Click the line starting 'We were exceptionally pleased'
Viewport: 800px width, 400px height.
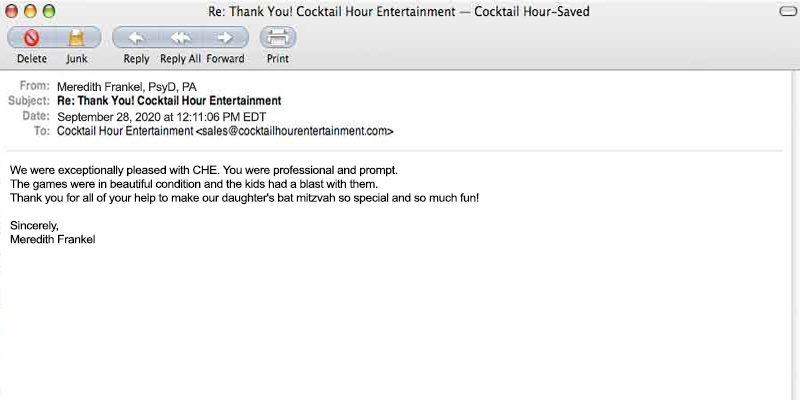pyautogui.click(x=204, y=170)
